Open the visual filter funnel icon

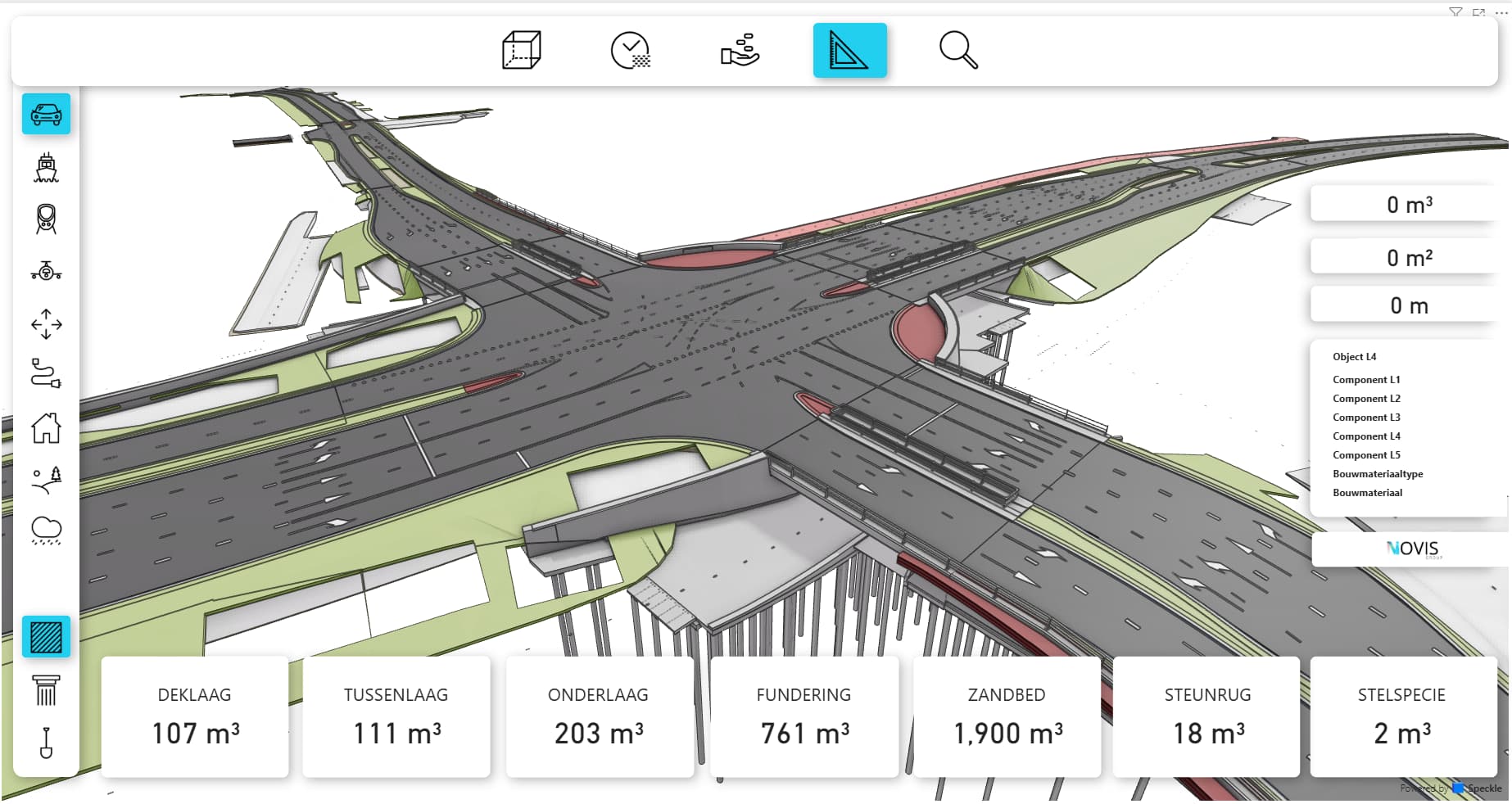[x=1455, y=12]
